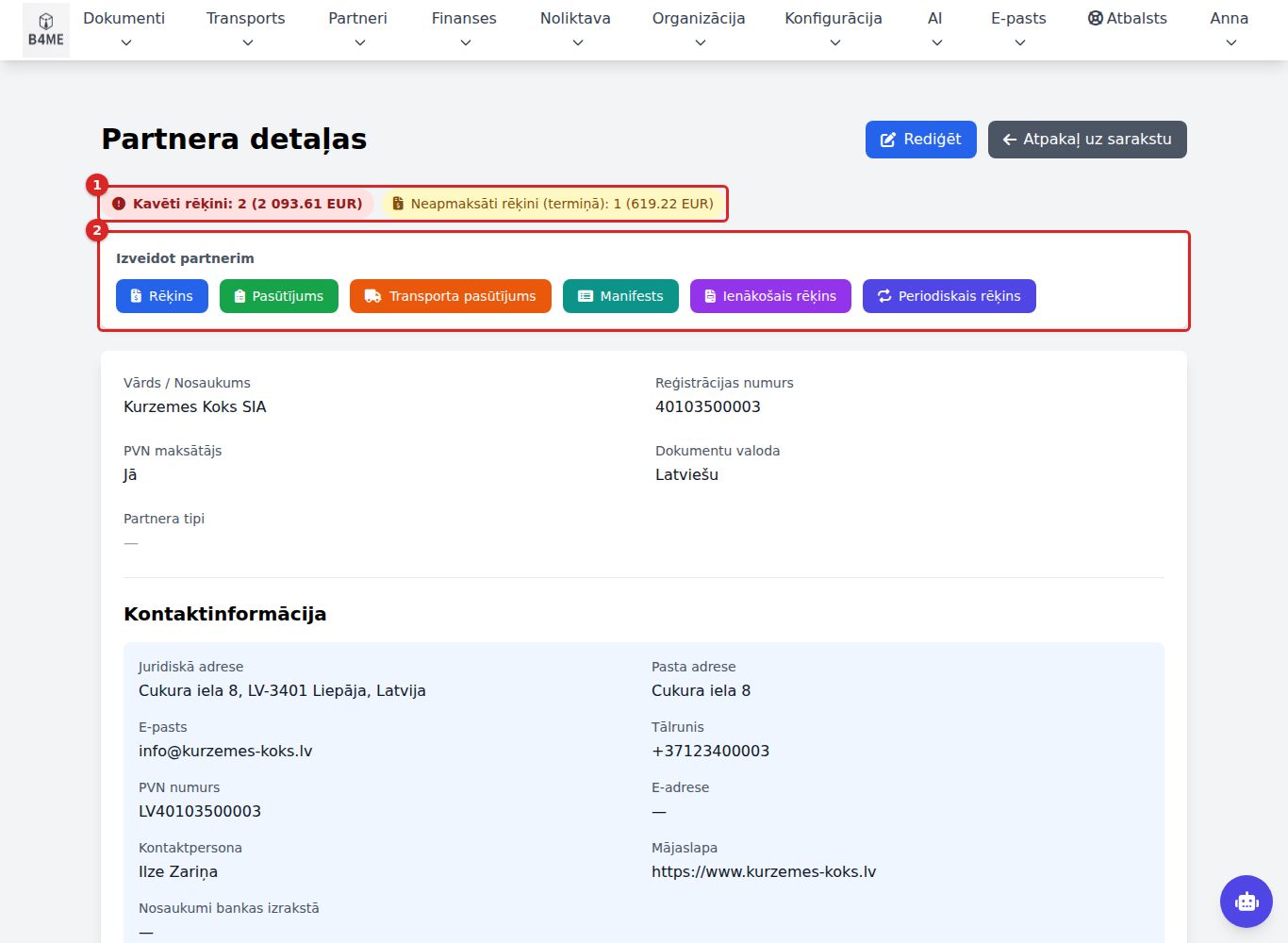
Task: Click the clipboard icon on Pasūtījums
Action: pos(240,296)
